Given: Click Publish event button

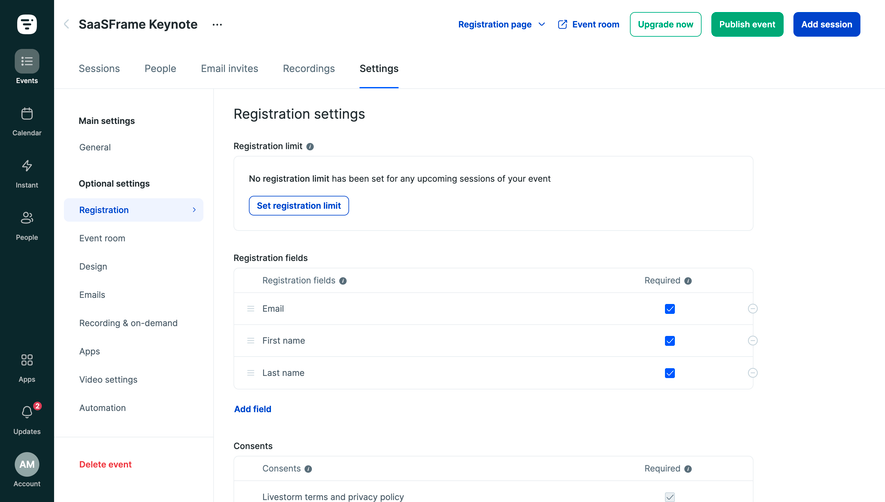Looking at the screenshot, I should coord(747,24).
